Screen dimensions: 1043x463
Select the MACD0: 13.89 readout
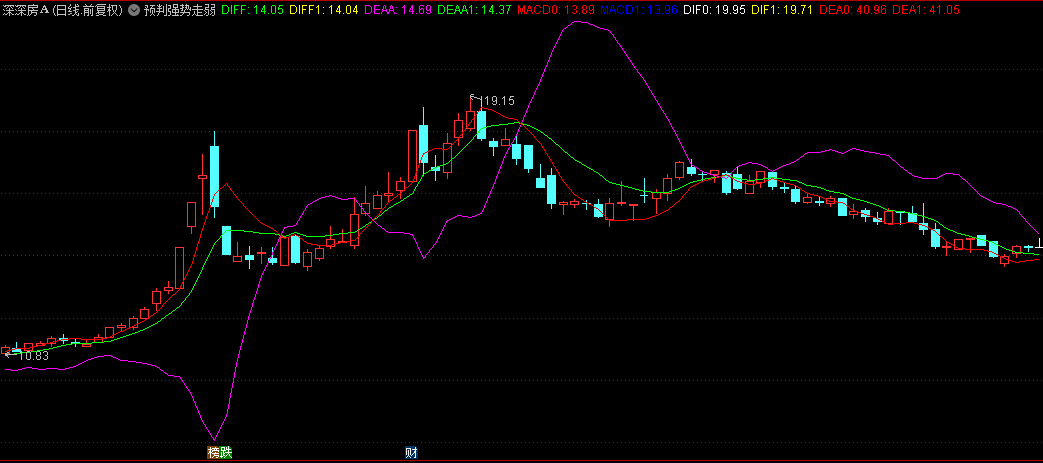(x=555, y=11)
